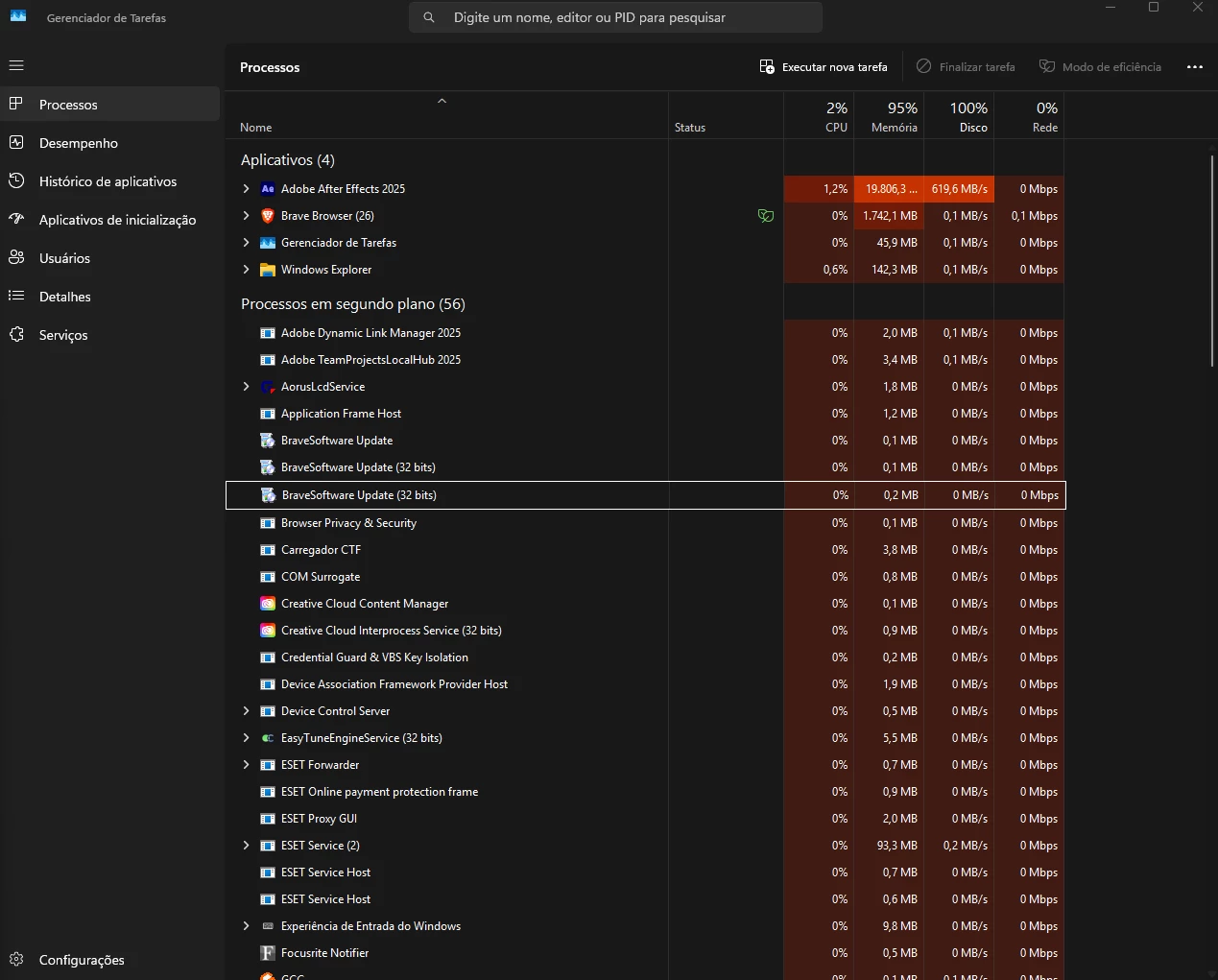Open the Serviços page

[x=110, y=335]
